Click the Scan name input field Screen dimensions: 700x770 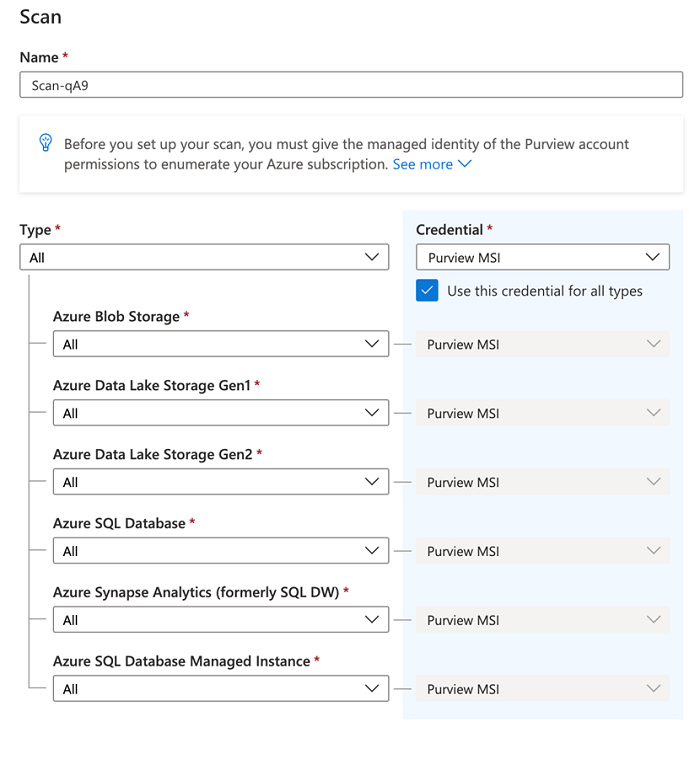tap(350, 85)
